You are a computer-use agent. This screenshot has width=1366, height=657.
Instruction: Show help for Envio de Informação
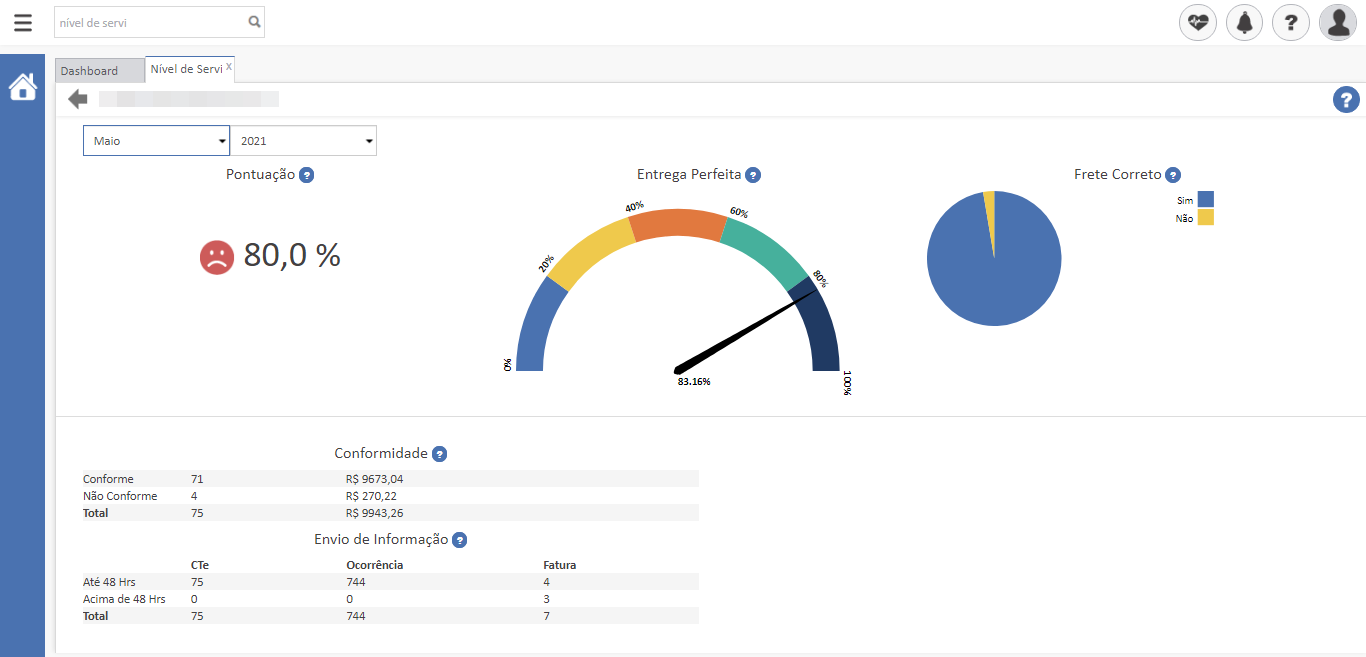459,540
